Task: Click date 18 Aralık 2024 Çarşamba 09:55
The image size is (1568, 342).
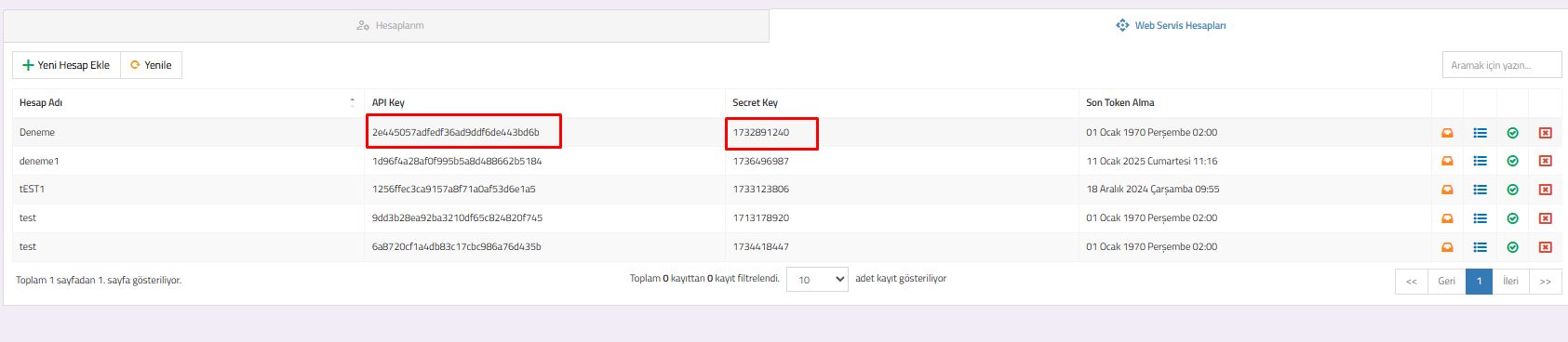Action: pos(1153,190)
